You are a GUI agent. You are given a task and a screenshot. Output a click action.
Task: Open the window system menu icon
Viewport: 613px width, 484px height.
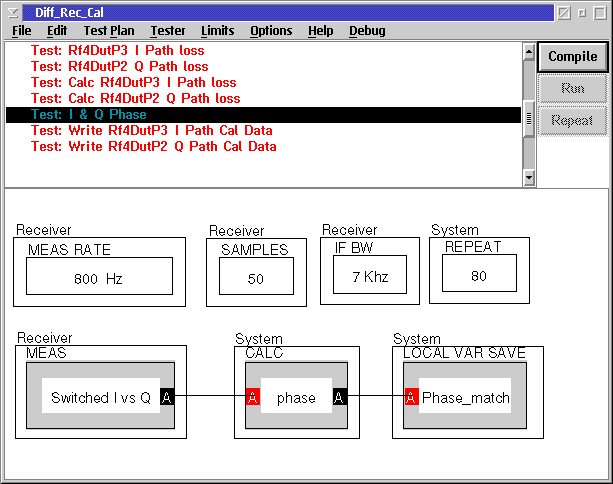[13, 13]
